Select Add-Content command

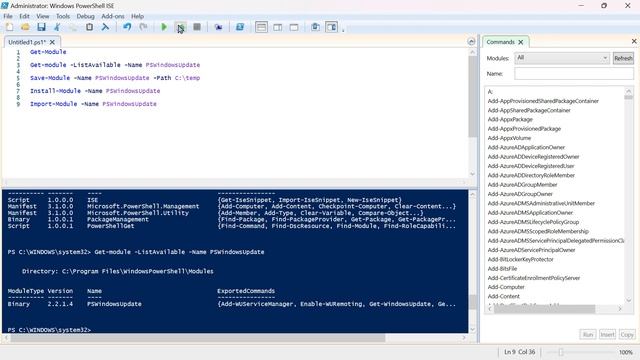coord(504,296)
